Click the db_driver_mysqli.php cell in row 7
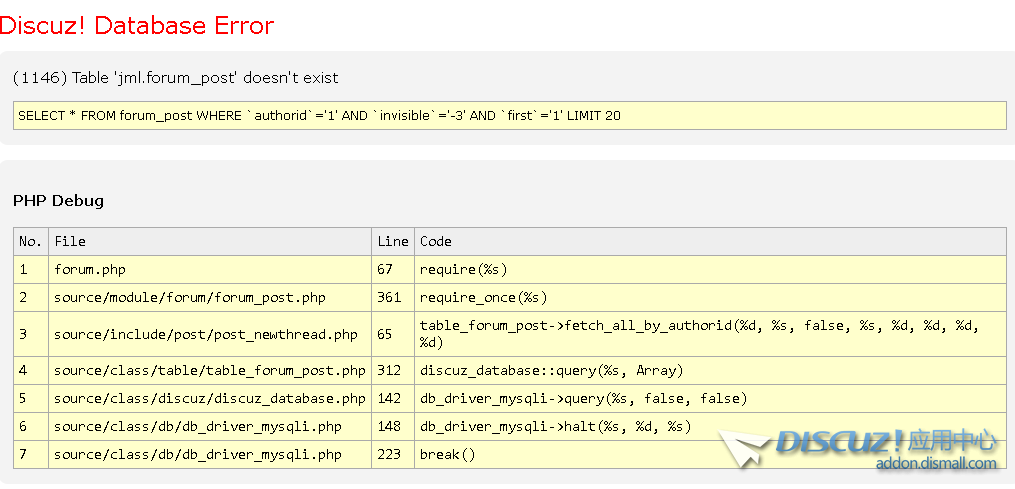This screenshot has height=489, width=1015. [210, 455]
